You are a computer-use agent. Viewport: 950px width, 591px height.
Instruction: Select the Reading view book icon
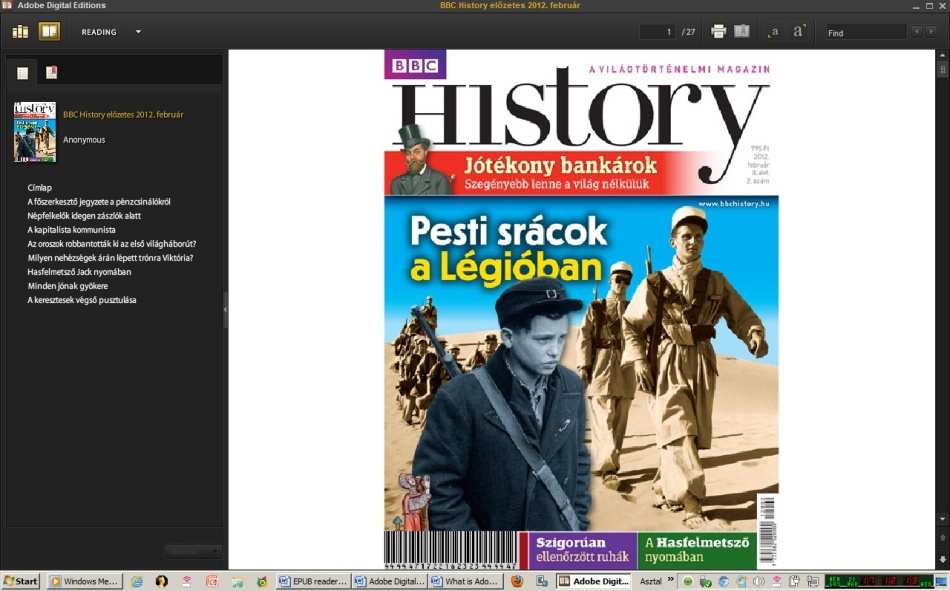(50, 32)
